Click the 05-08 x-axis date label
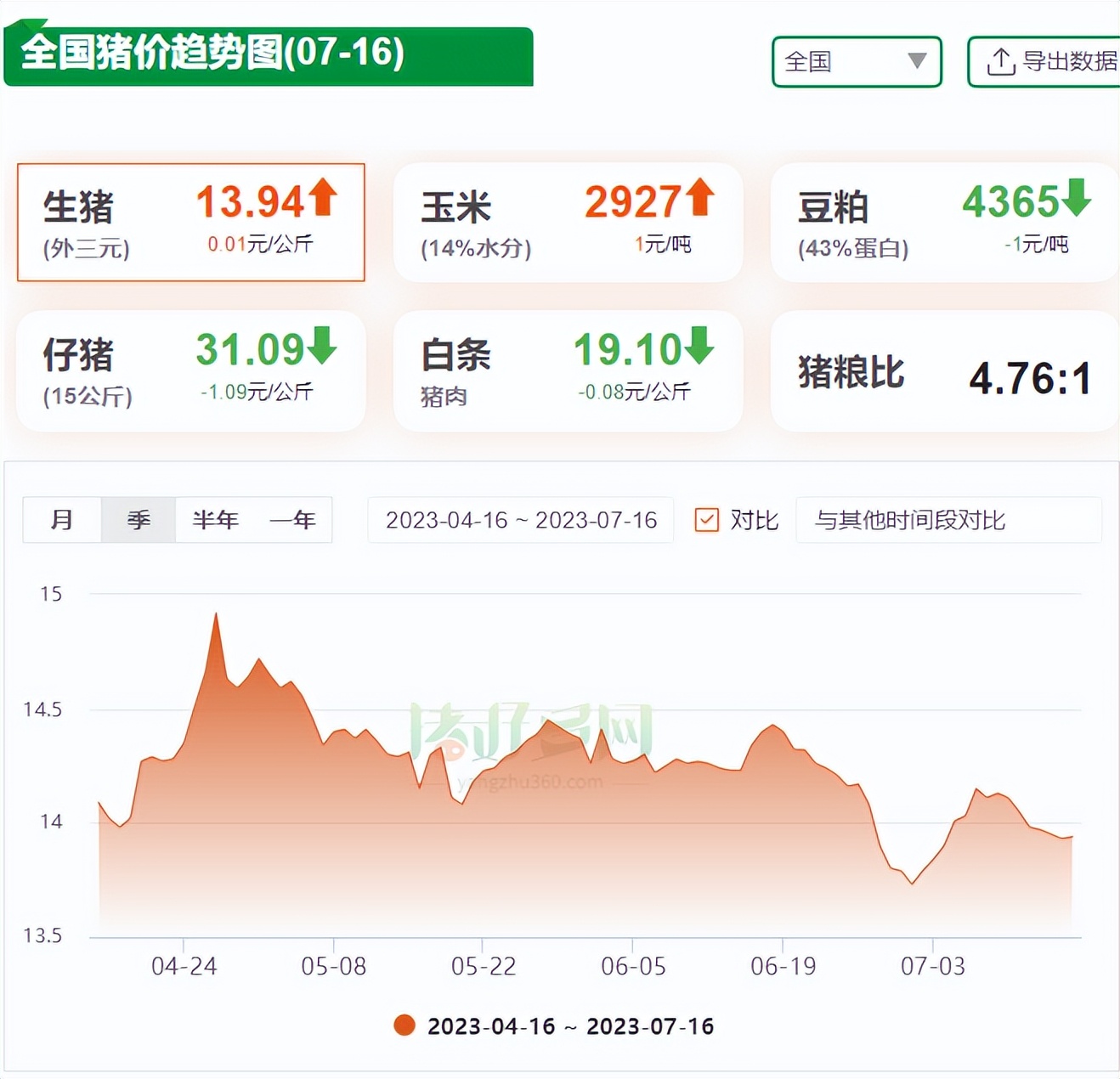1120x1079 pixels. pyautogui.click(x=334, y=967)
